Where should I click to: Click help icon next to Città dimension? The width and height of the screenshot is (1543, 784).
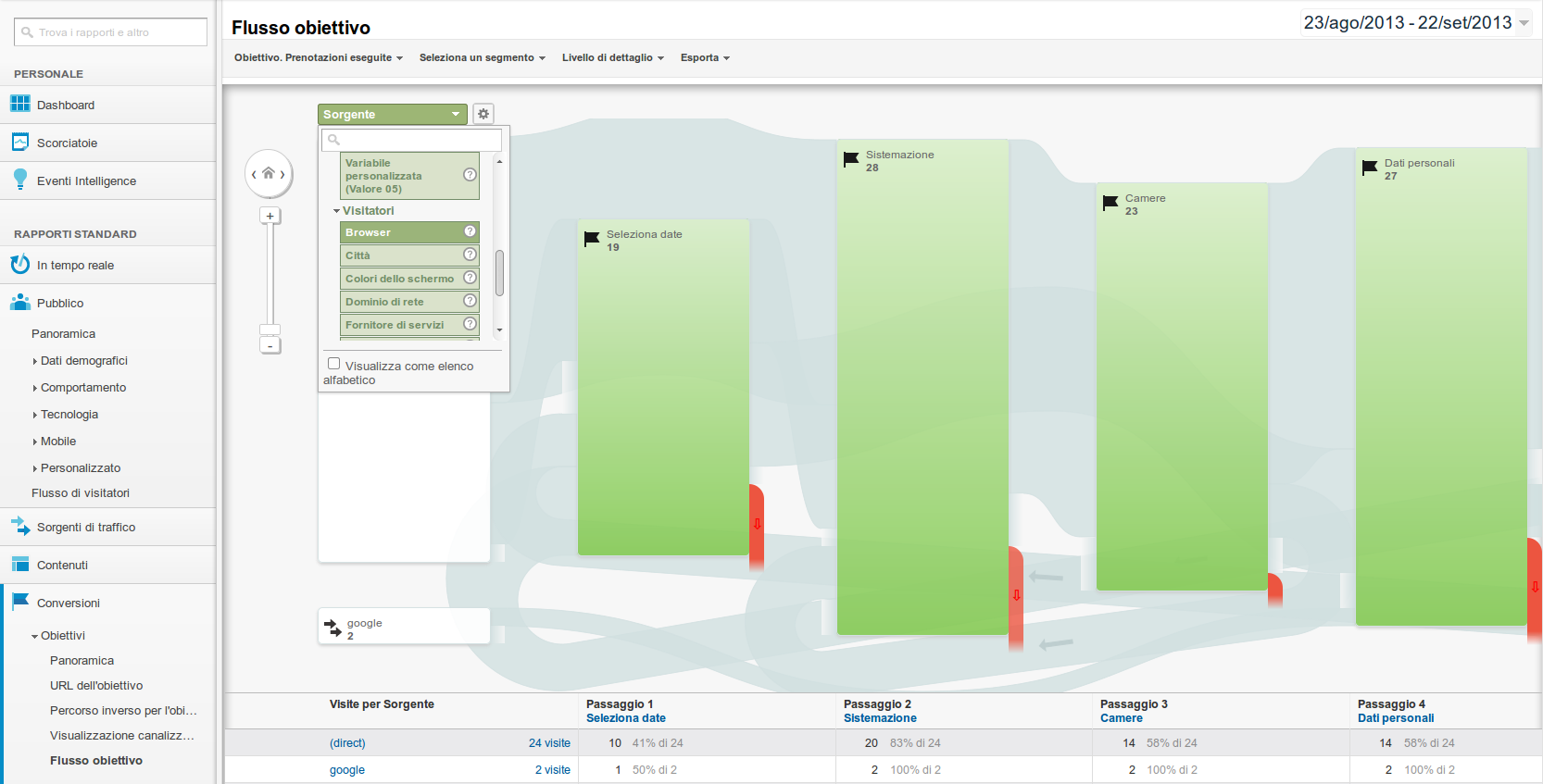pos(470,255)
